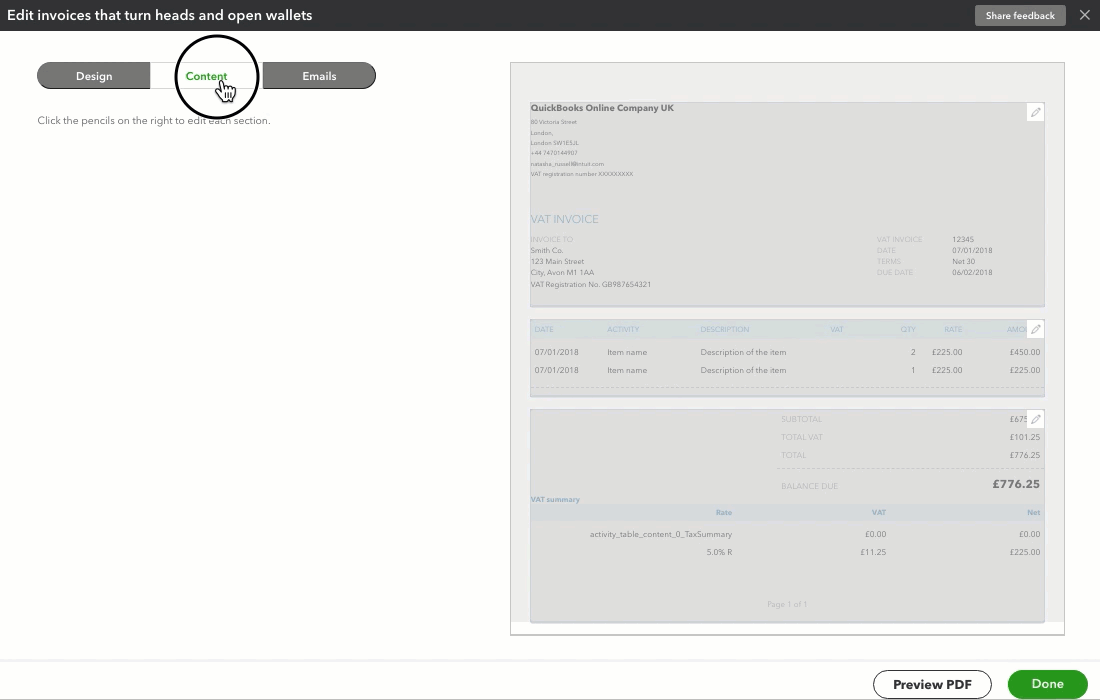Select the Content tab
Screen dimensions: 1100x700
[x=206, y=76]
